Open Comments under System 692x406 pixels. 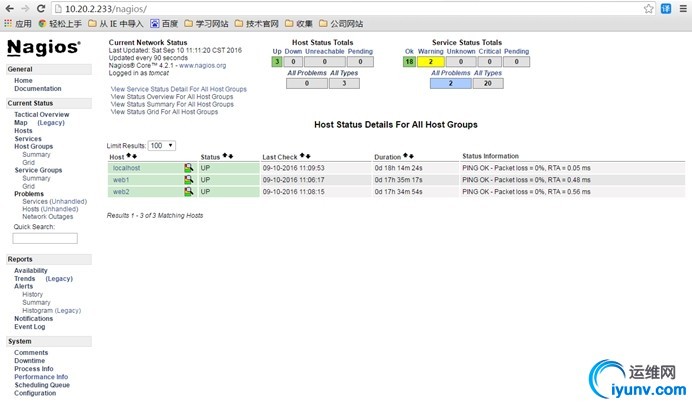pos(31,353)
